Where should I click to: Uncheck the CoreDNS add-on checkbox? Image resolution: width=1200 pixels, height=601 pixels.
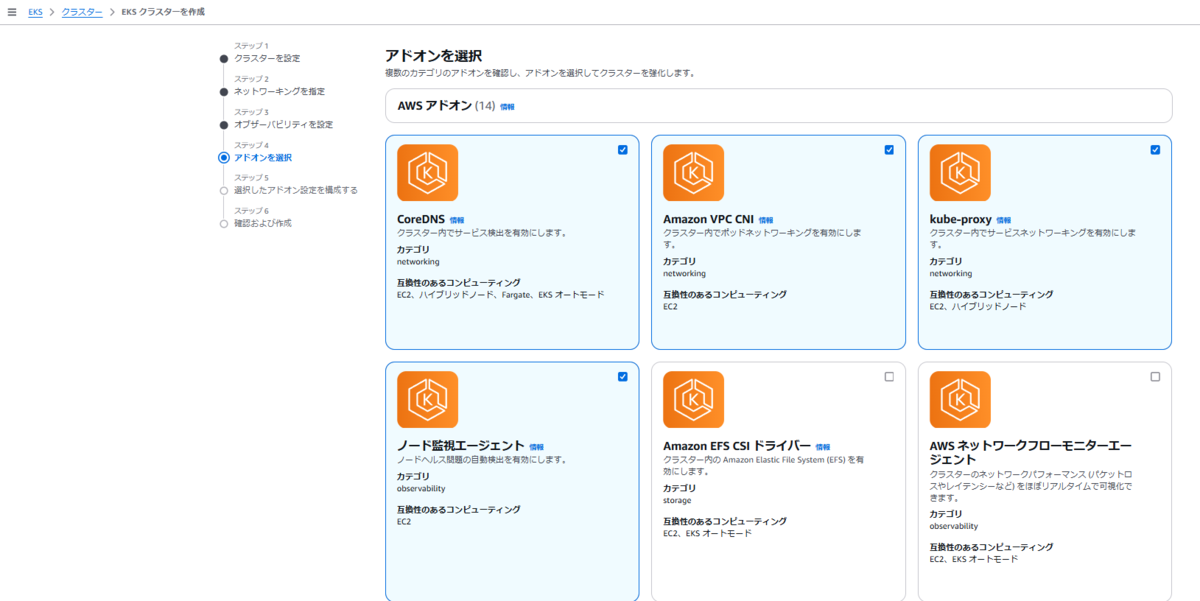pyautogui.click(x=623, y=150)
